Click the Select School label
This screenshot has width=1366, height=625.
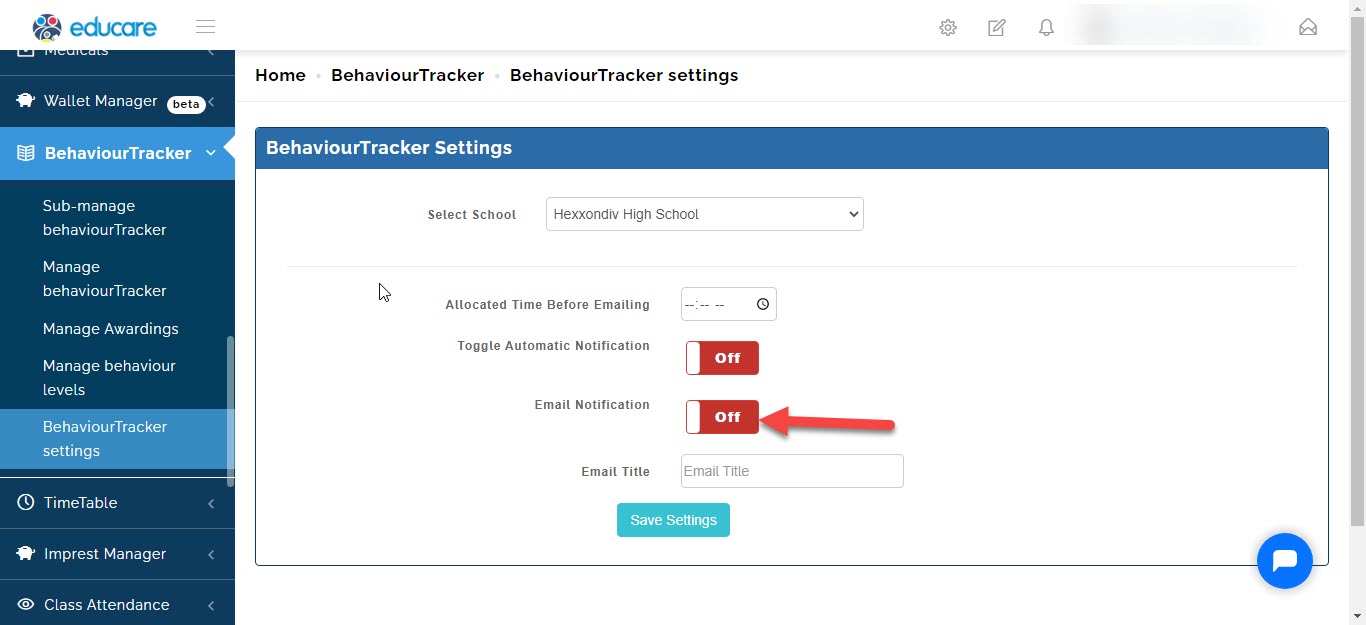(x=472, y=215)
